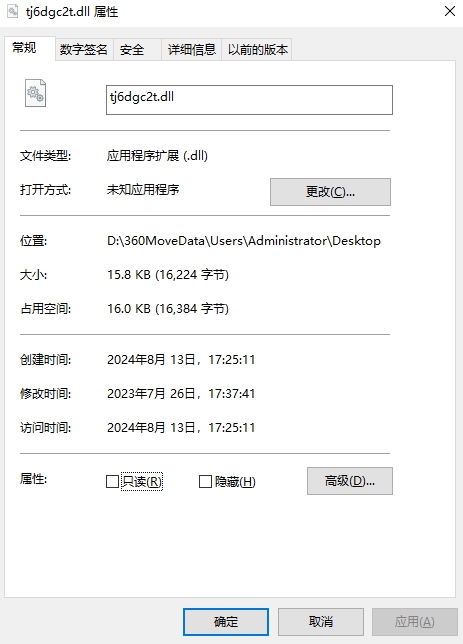The height and width of the screenshot is (644, 463).
Task: Click the 应用(A) button
Action: 415,622
